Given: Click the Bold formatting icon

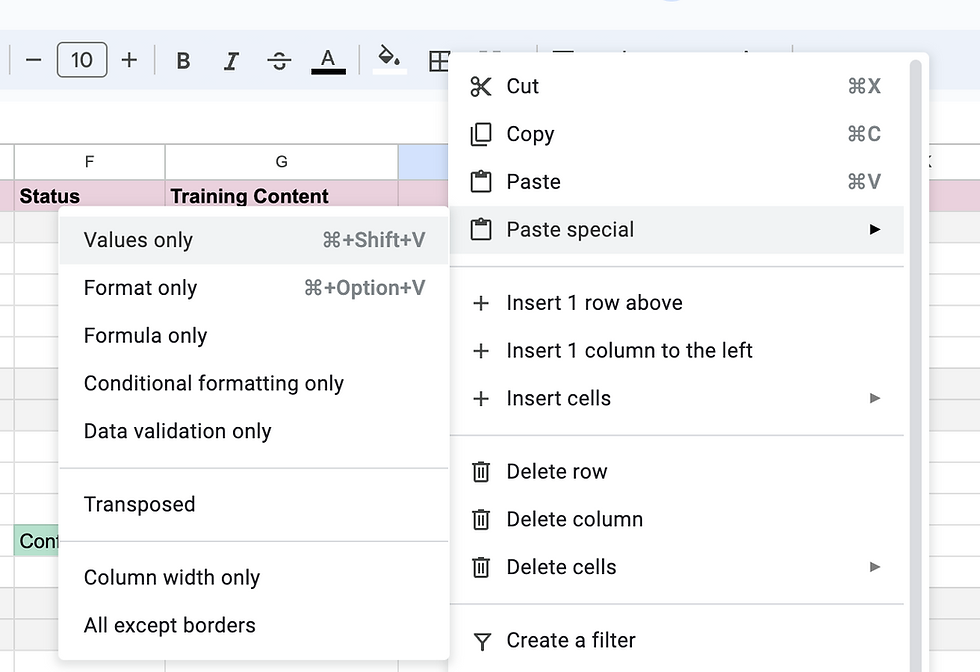Looking at the screenshot, I should tap(183, 61).
